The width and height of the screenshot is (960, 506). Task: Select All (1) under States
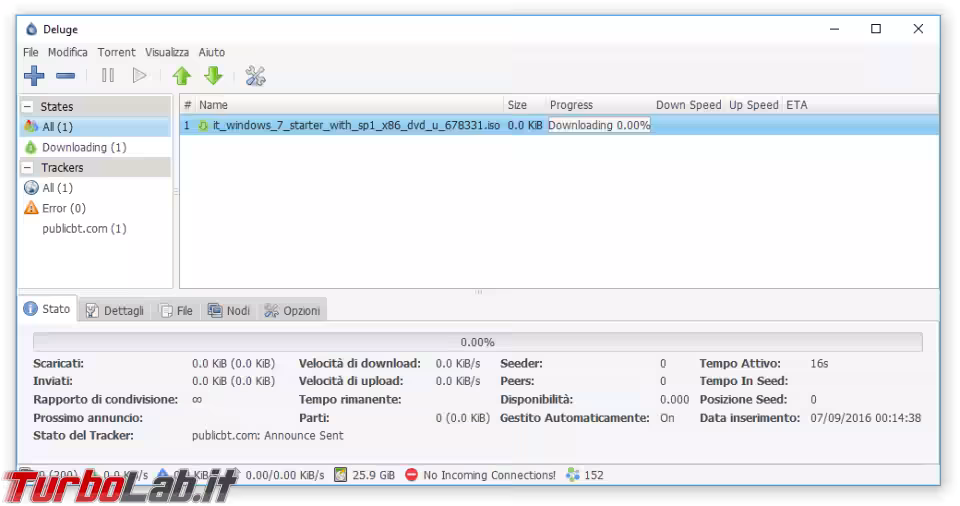click(96, 127)
